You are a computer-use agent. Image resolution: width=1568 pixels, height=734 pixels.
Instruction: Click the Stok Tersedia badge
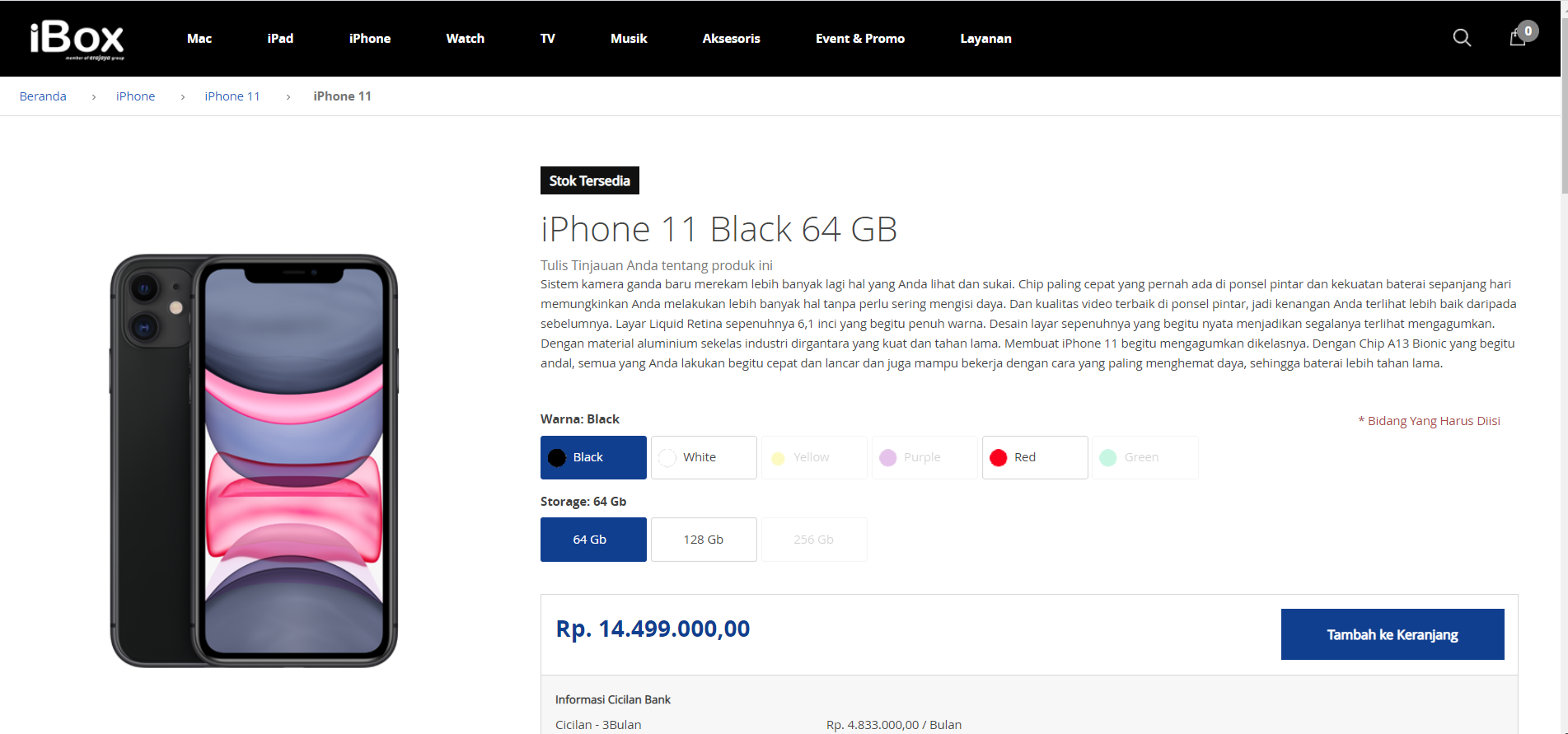(590, 180)
